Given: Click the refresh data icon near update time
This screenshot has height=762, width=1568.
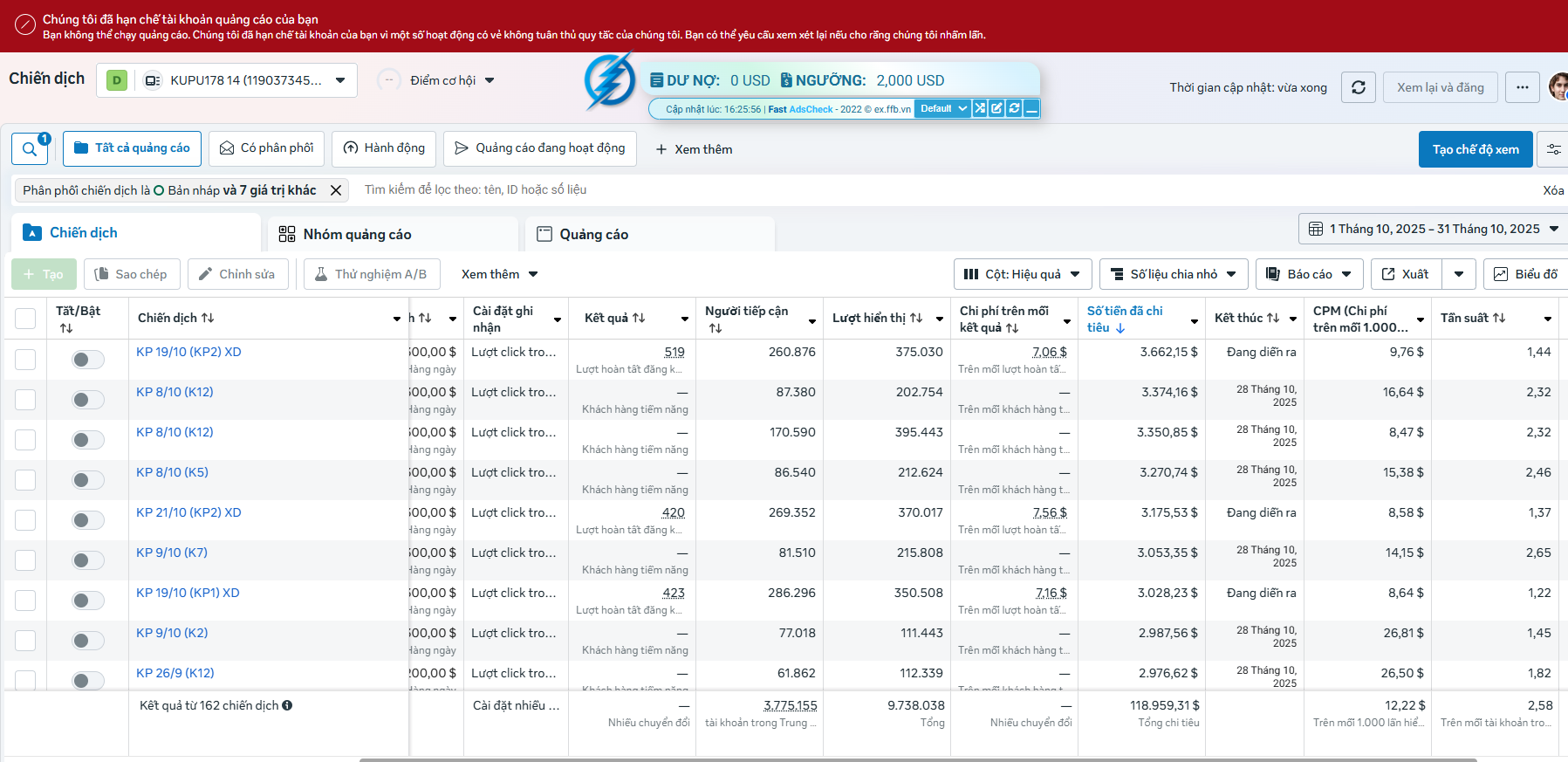Looking at the screenshot, I should [x=1359, y=87].
